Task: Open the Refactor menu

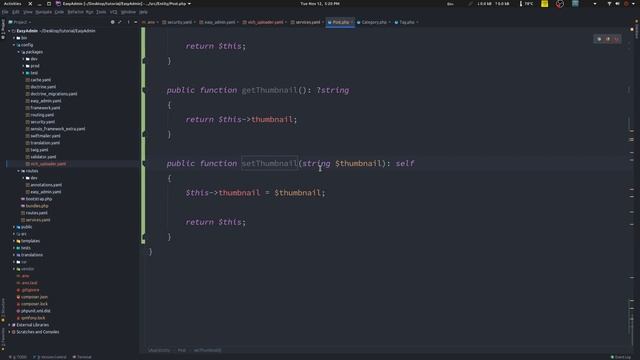Action: (x=76, y=12)
